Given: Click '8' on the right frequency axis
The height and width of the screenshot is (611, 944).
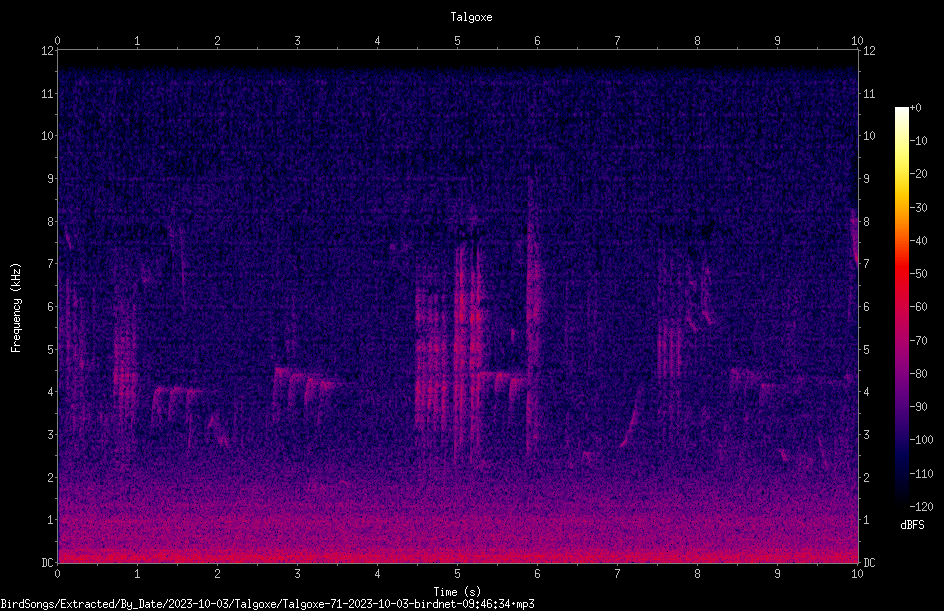Looking at the screenshot, I should click(866, 222).
